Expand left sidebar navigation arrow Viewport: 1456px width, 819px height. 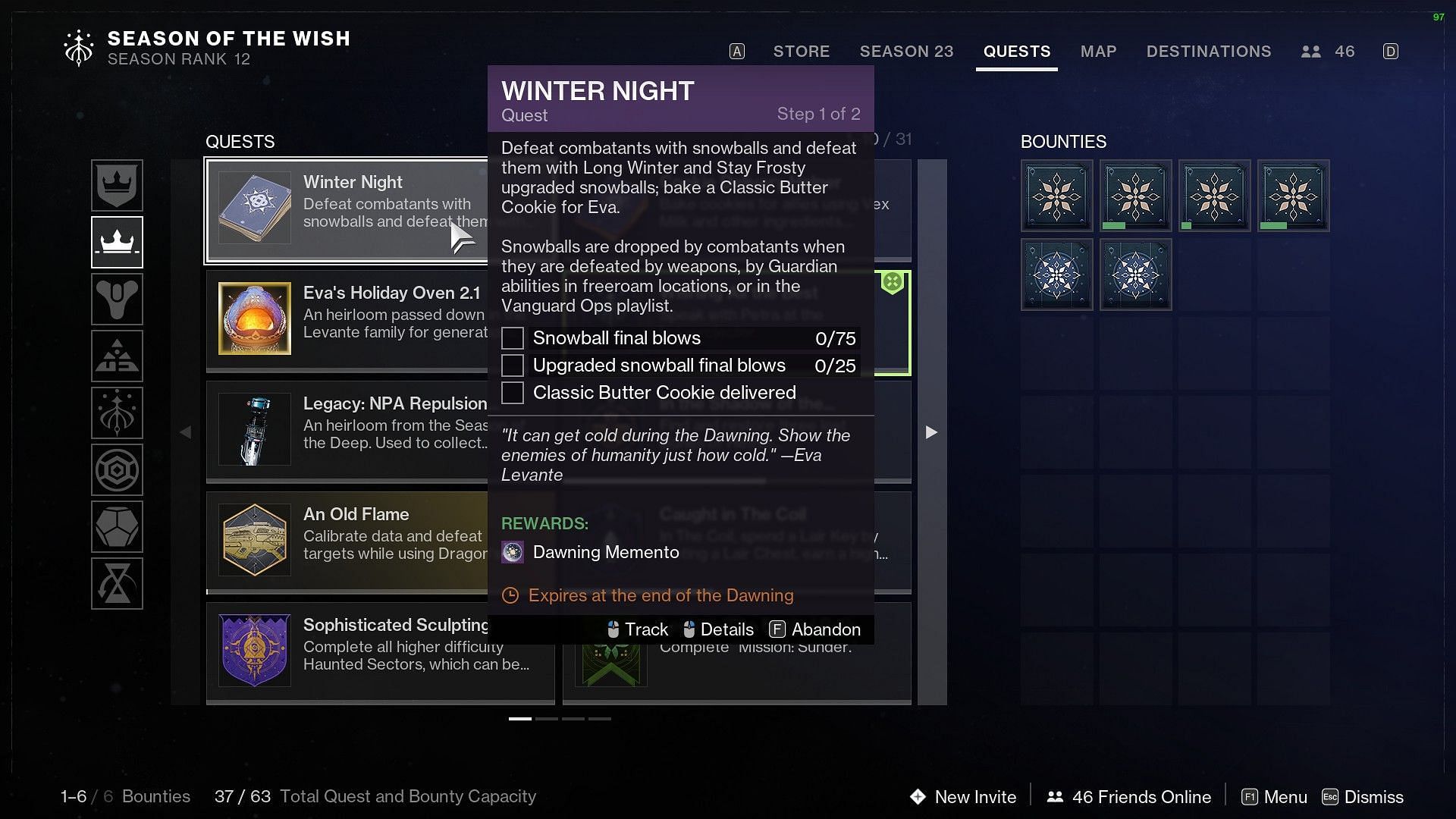(x=185, y=432)
